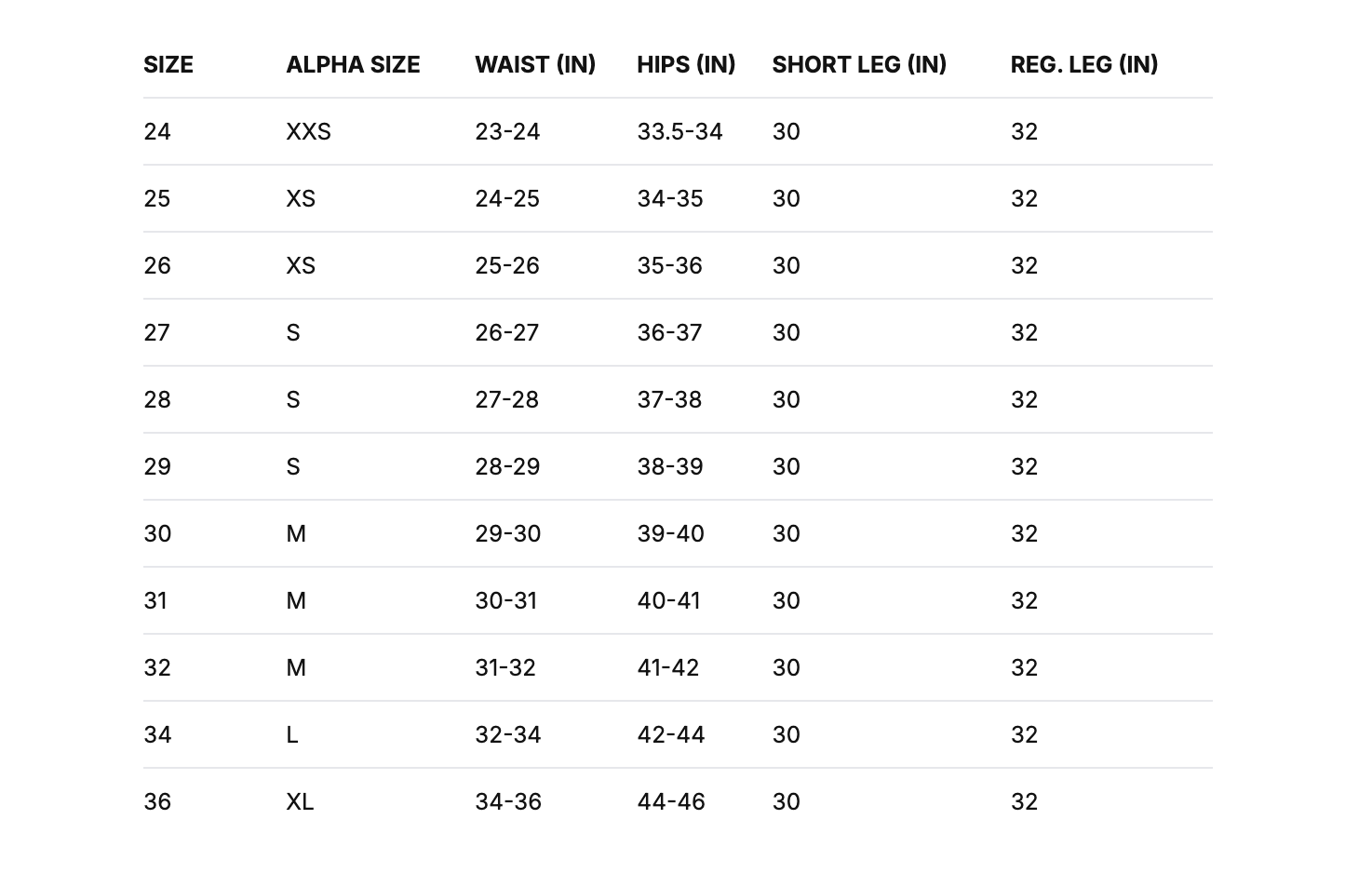
Task: Click the REG. LEG (IN) header
Action: click(1084, 64)
